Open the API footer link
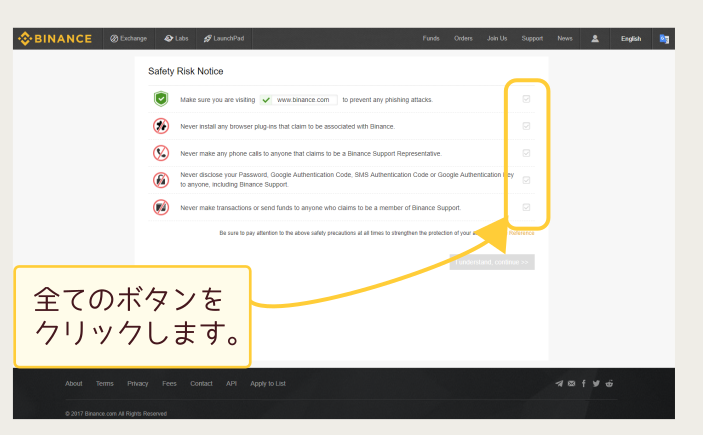Image resolution: width=703 pixels, height=435 pixels. point(231,383)
